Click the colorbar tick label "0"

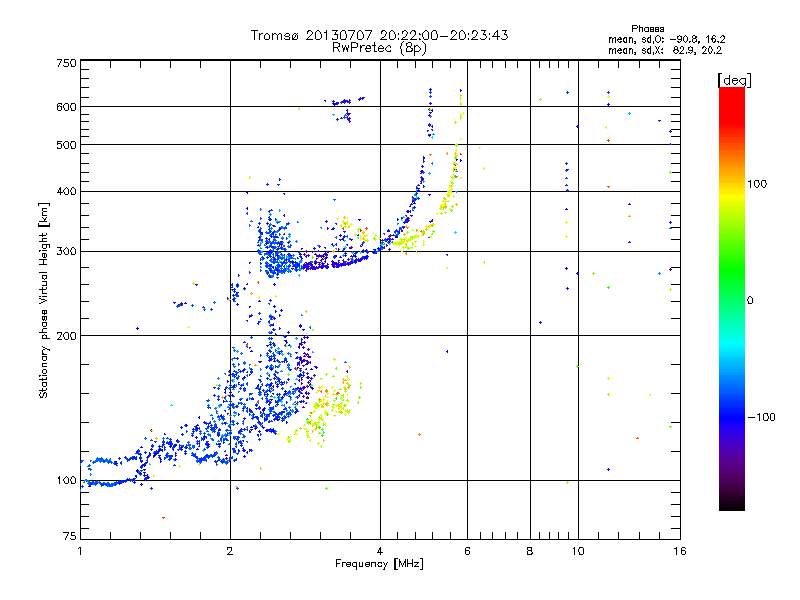coord(750,300)
